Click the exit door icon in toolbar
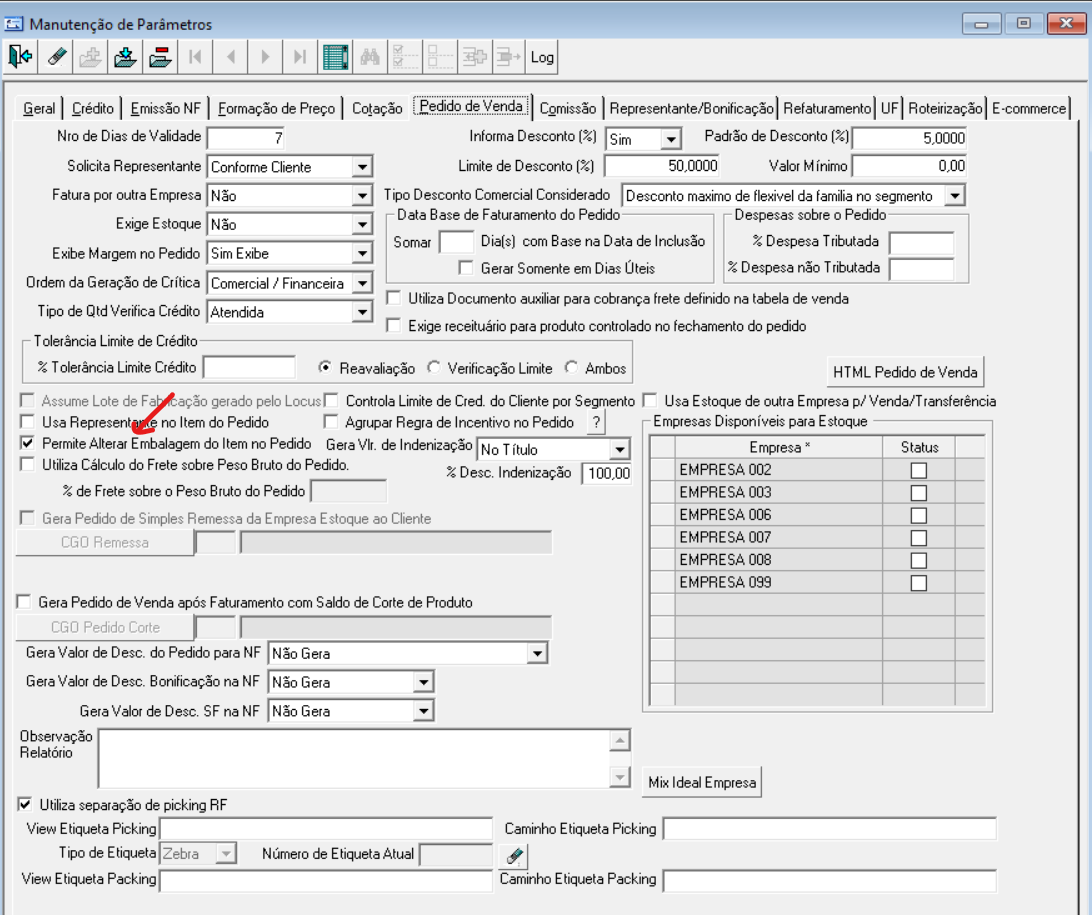1092x915 pixels. (x=21, y=57)
